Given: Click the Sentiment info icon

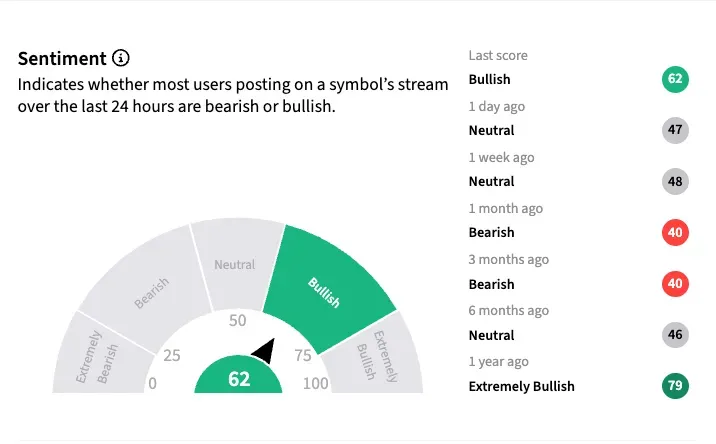Looking at the screenshot, I should click(121, 58).
